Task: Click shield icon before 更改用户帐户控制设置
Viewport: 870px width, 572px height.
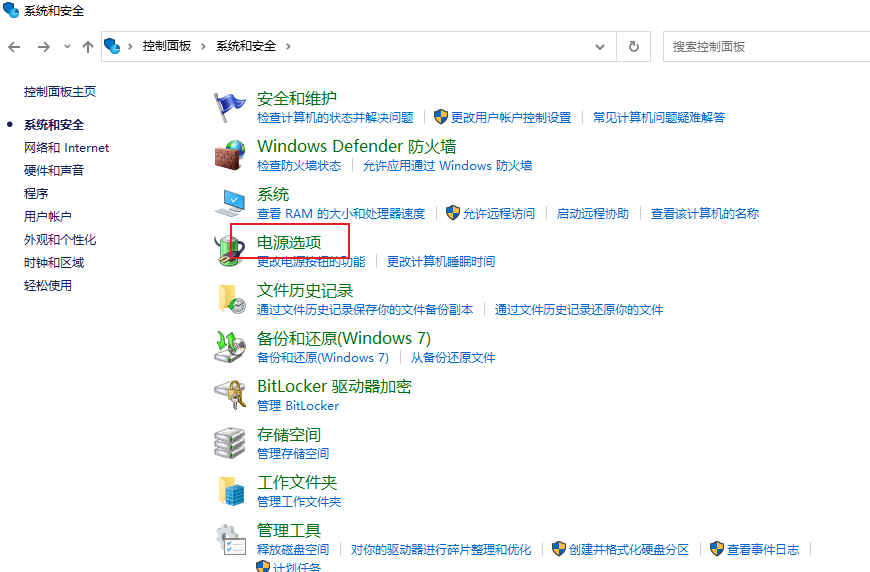Action: tap(441, 117)
